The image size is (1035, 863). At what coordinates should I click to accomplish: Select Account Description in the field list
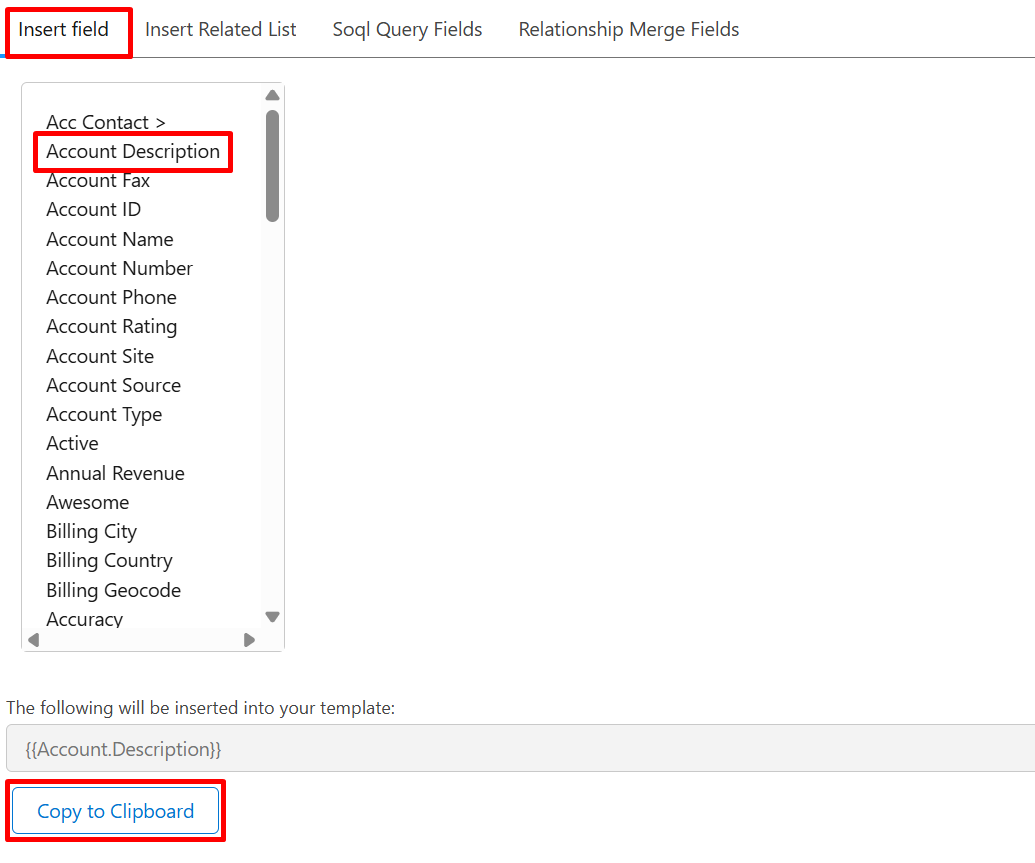tap(132, 152)
